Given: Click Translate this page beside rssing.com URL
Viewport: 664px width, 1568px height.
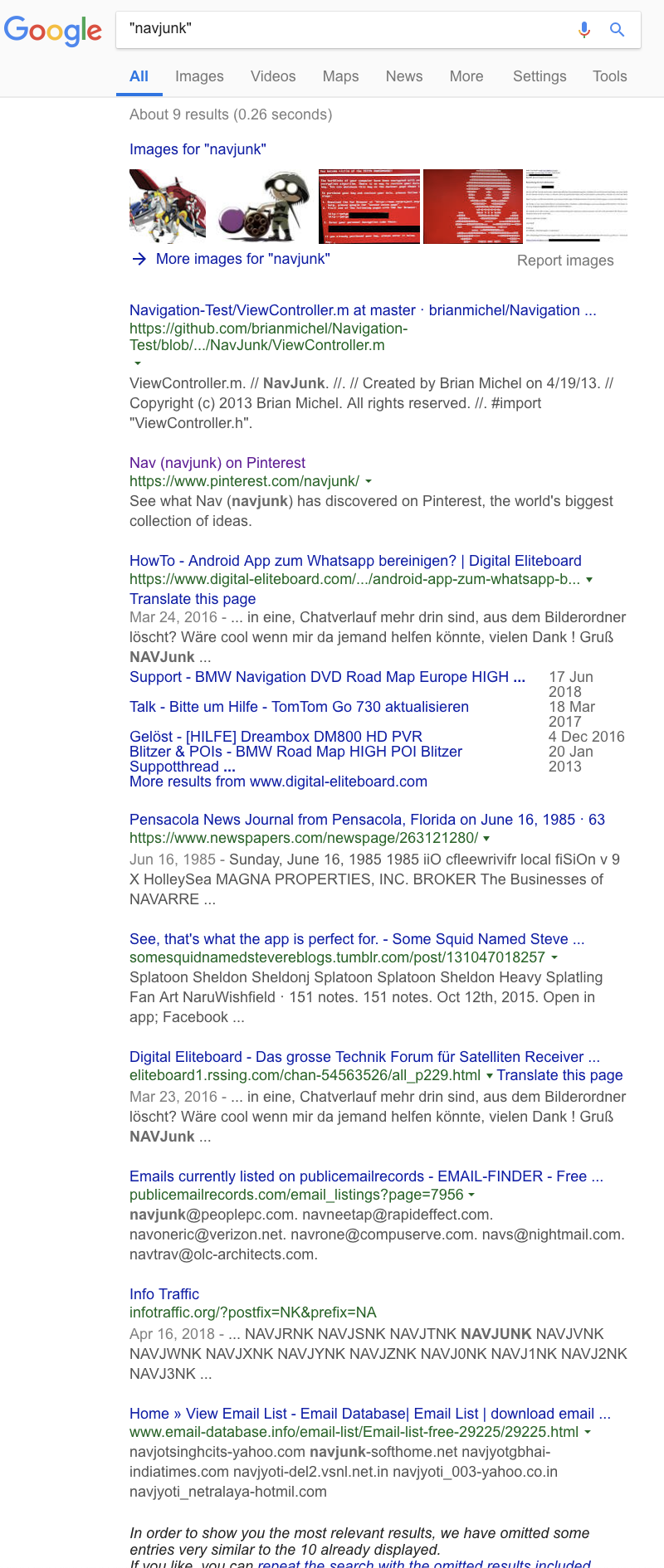Looking at the screenshot, I should (x=560, y=1075).
